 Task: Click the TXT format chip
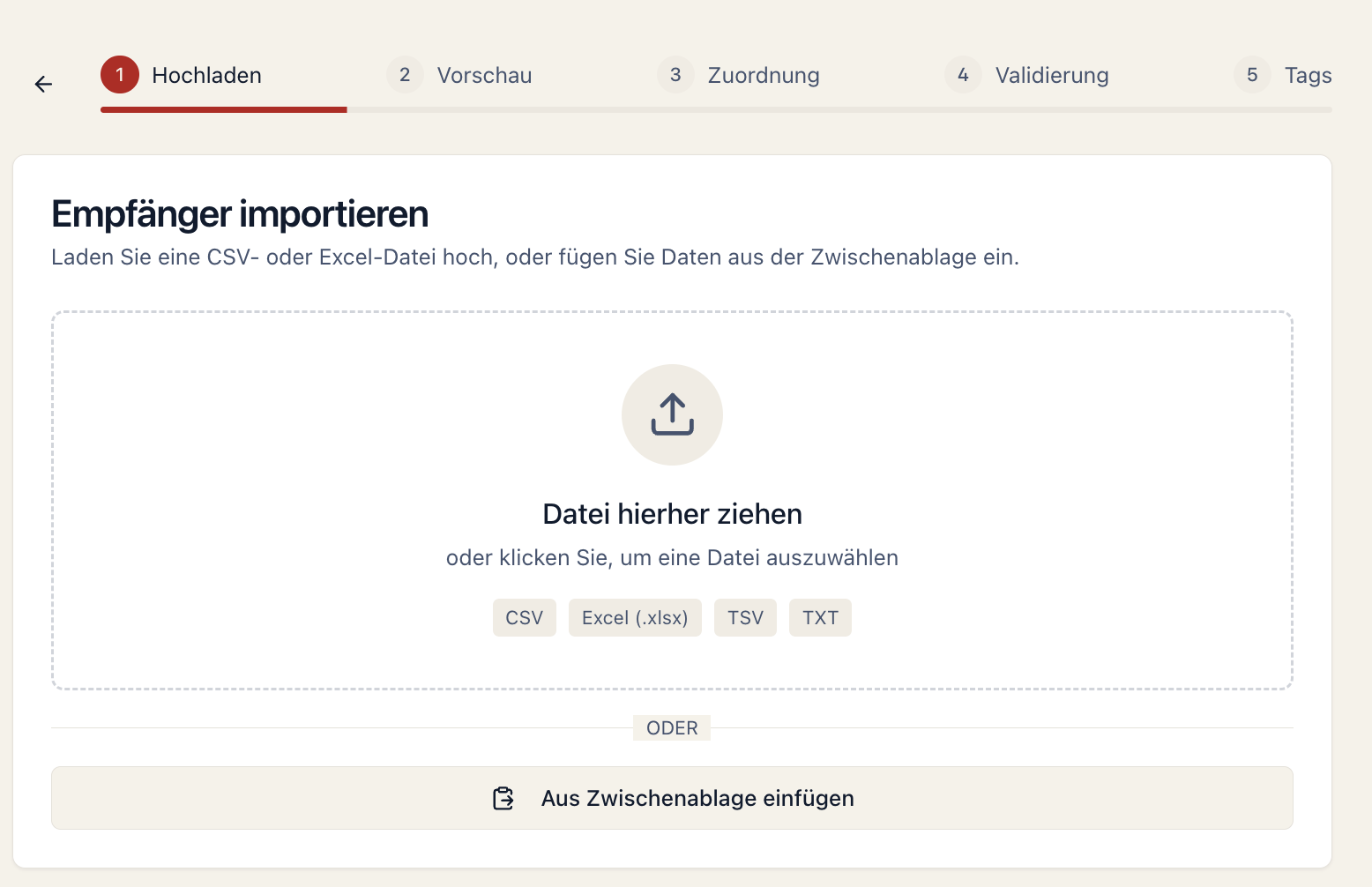[820, 617]
